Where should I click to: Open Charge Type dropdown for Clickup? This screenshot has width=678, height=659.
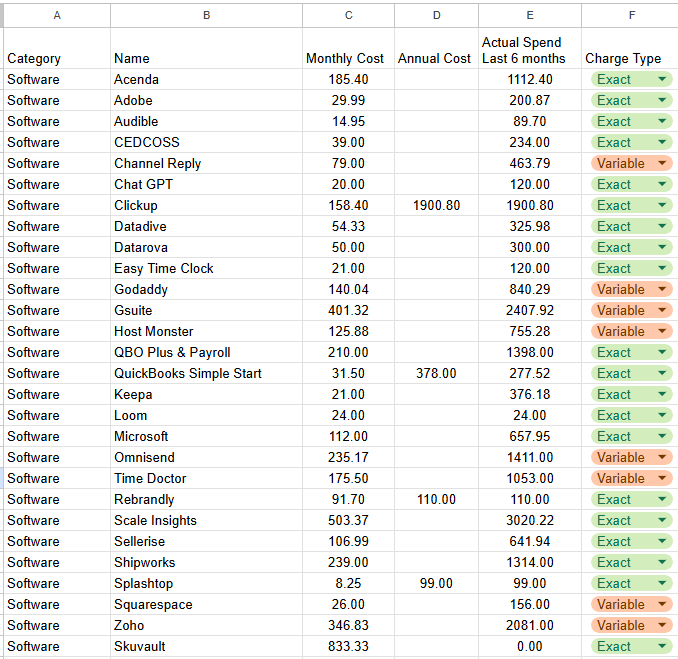pyautogui.click(x=631, y=205)
